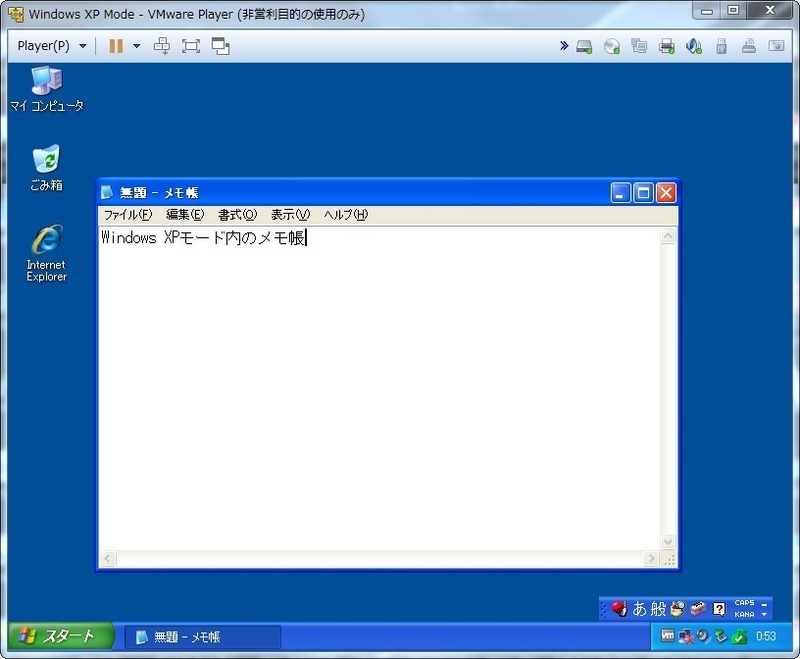The height and width of the screenshot is (659, 800).
Task: Click the VMware Tools tray icon
Action: 667,636
